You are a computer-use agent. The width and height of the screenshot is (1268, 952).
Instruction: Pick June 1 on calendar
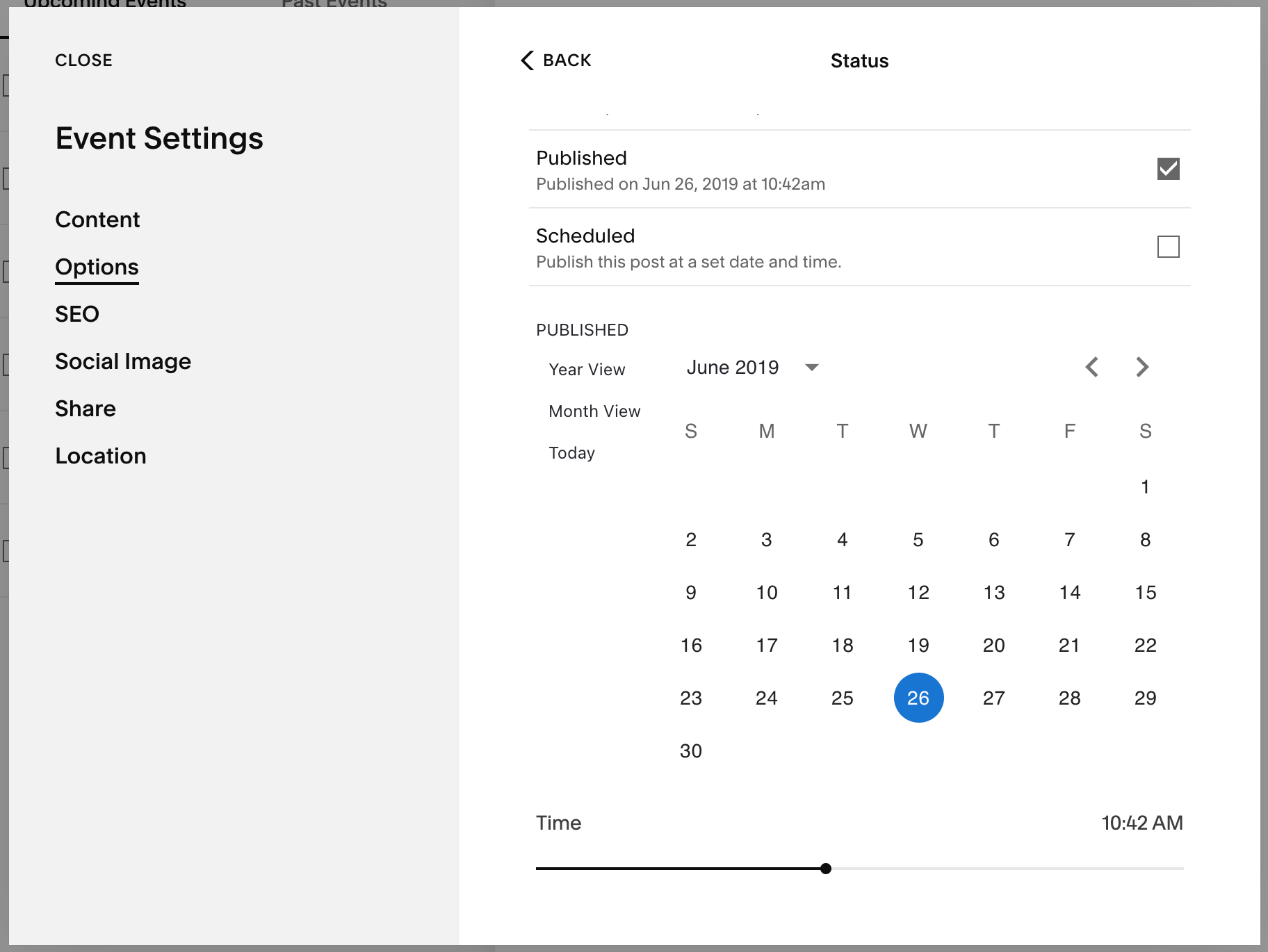click(x=1145, y=486)
